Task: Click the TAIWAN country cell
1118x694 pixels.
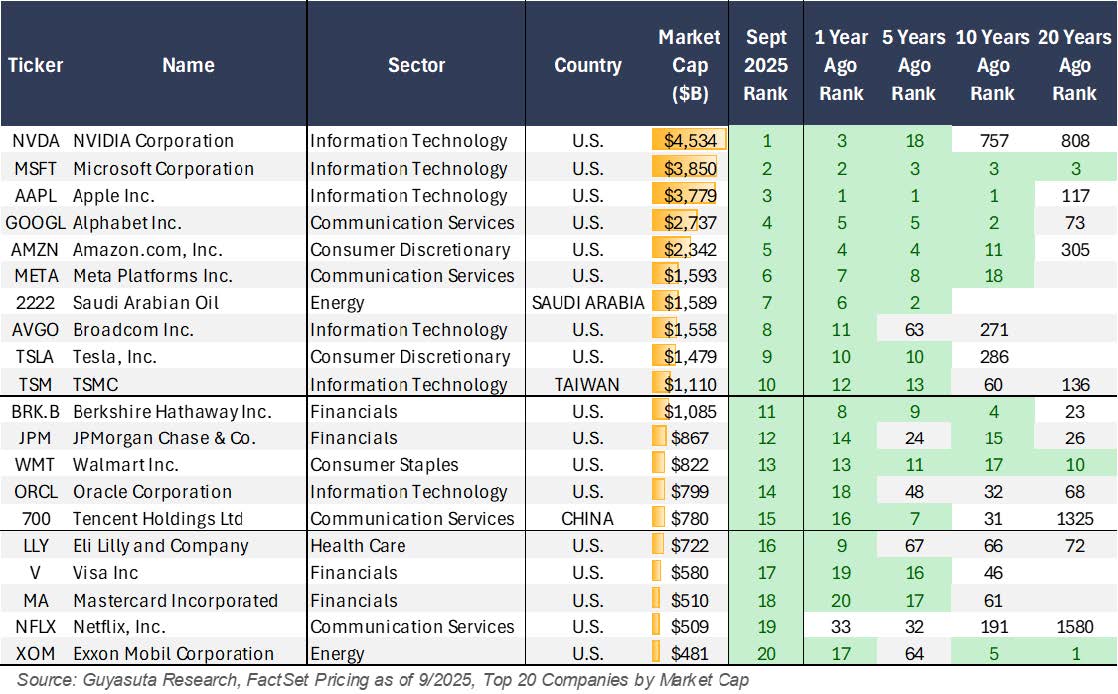Action: pos(588,384)
